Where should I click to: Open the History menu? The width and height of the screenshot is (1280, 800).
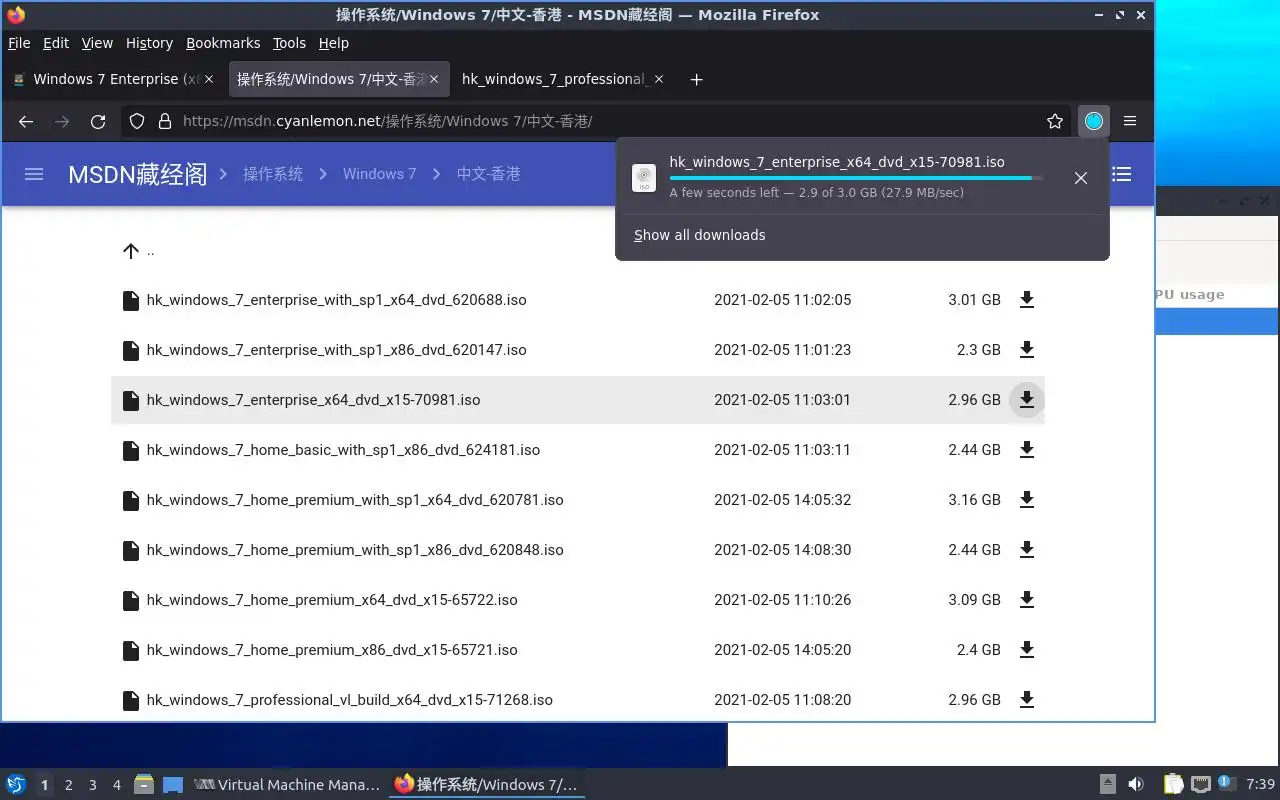[149, 43]
